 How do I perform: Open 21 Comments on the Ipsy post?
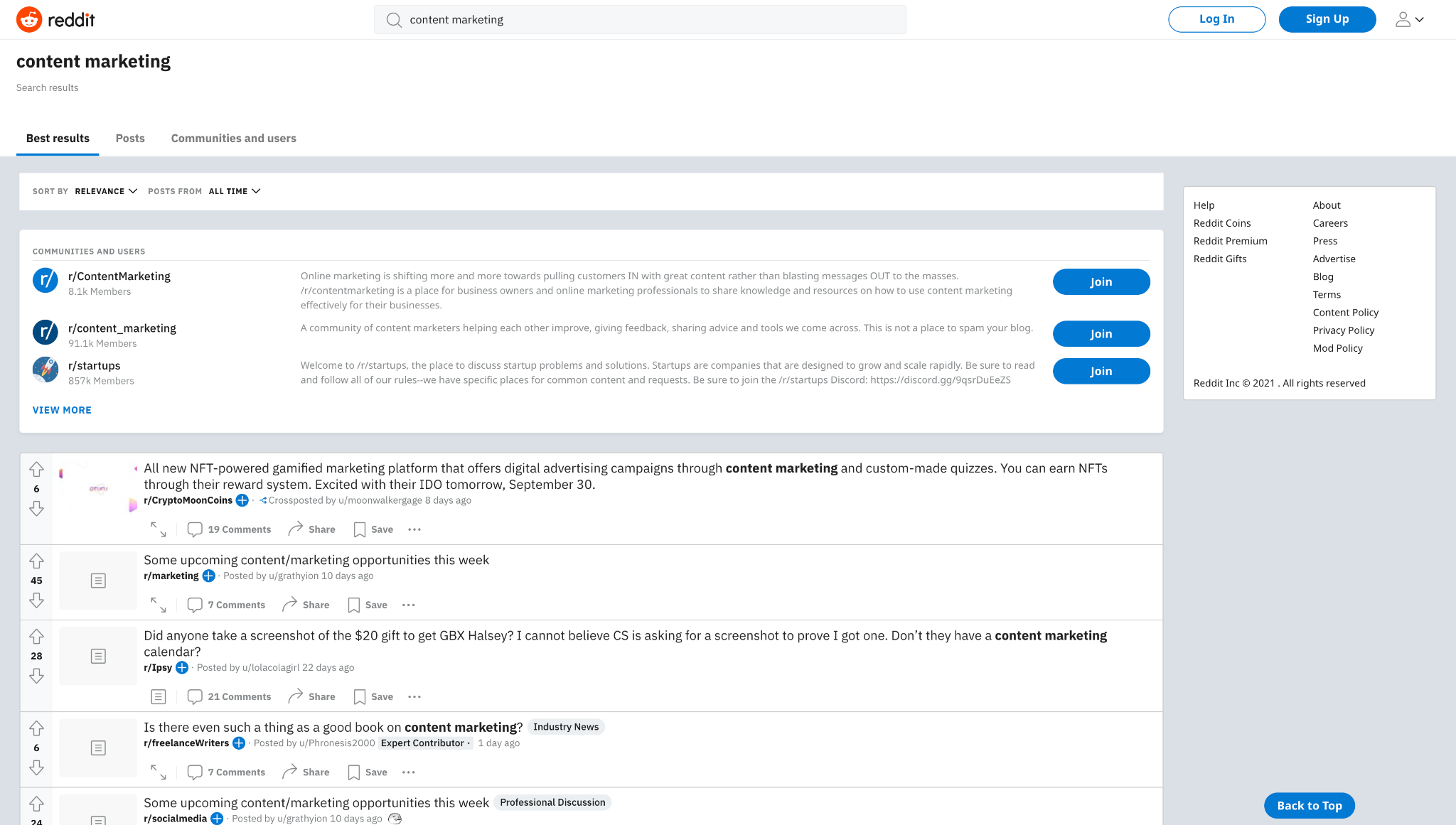[229, 697]
